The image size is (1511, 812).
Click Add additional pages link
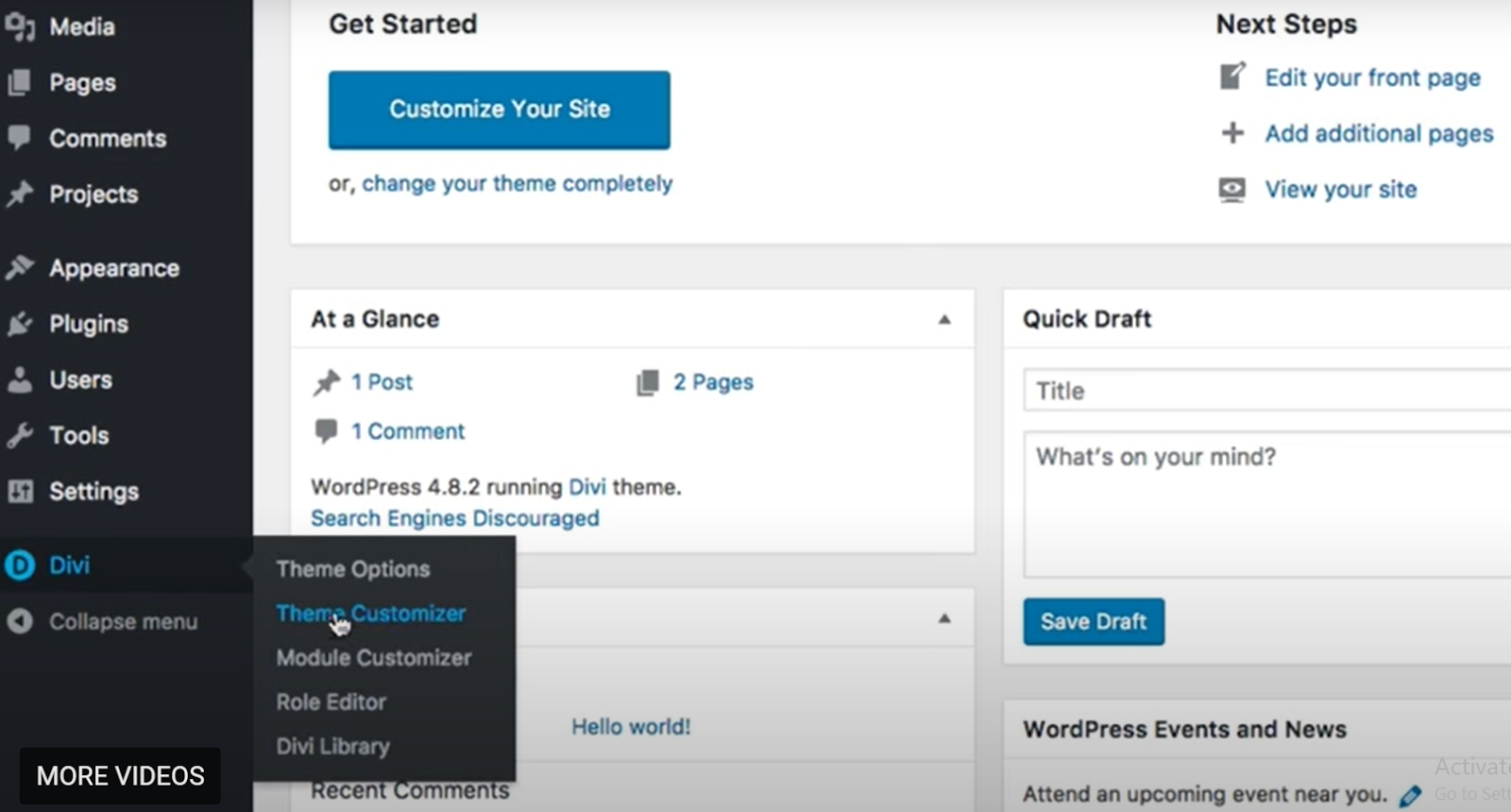1380,134
